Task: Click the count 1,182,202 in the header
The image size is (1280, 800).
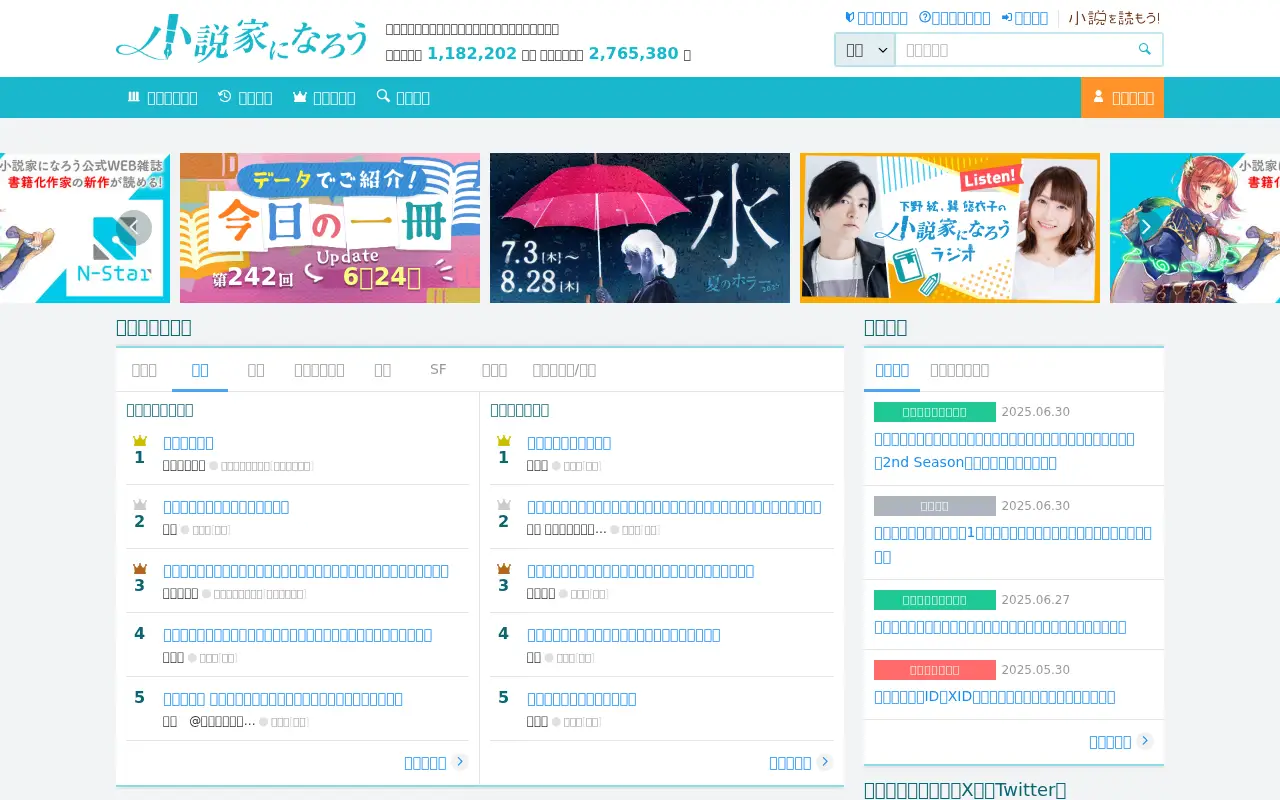Action: pyautogui.click(x=472, y=54)
